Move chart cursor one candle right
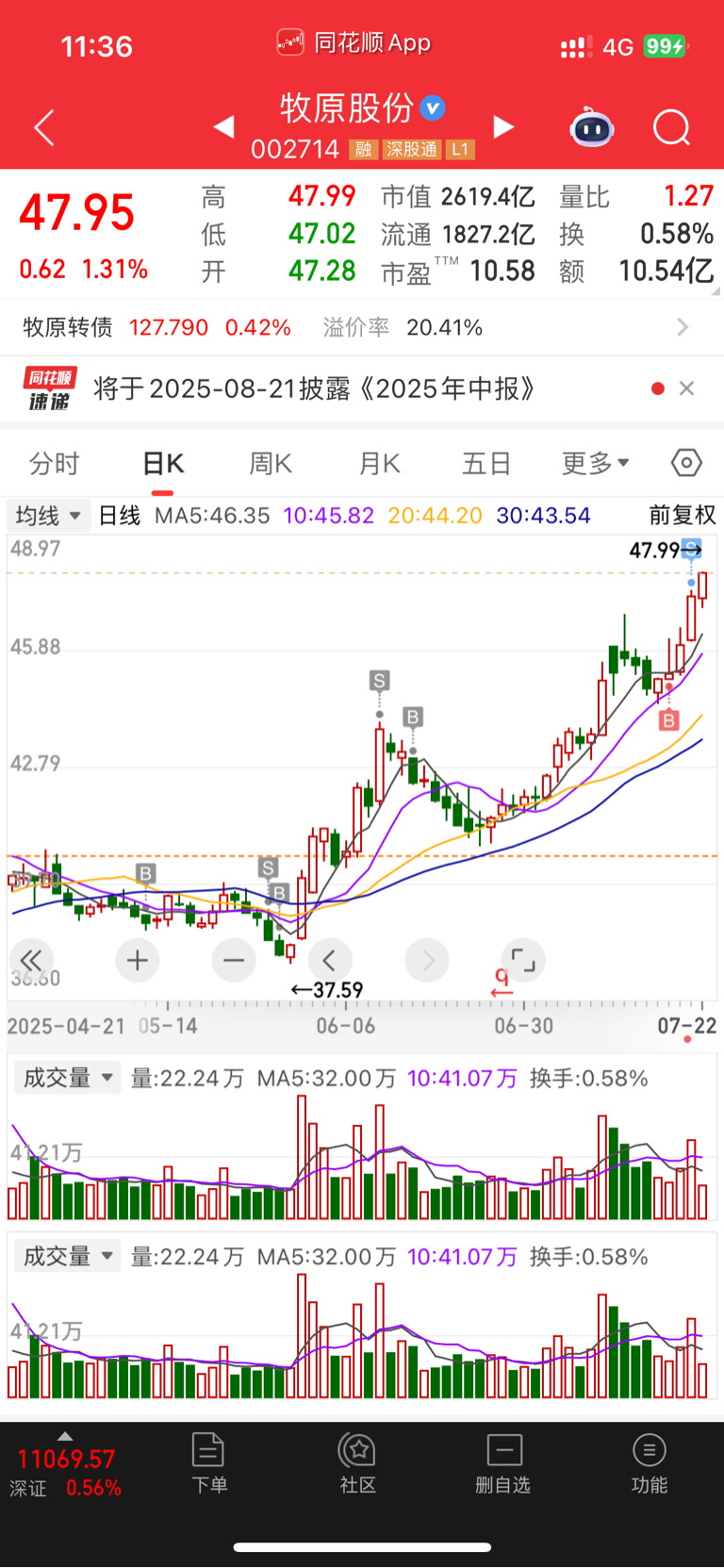 click(427, 961)
